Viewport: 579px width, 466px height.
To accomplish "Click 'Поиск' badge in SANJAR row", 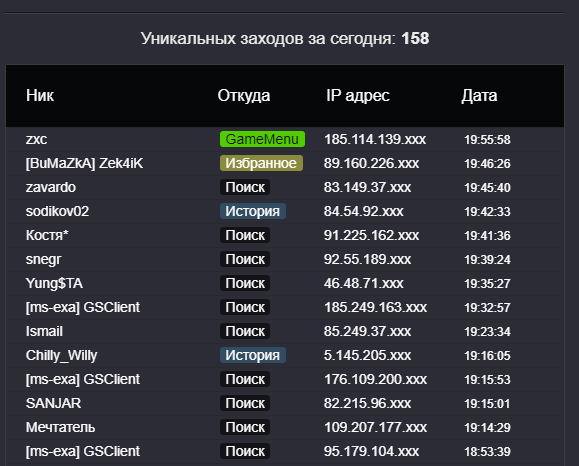I will tap(245, 403).
